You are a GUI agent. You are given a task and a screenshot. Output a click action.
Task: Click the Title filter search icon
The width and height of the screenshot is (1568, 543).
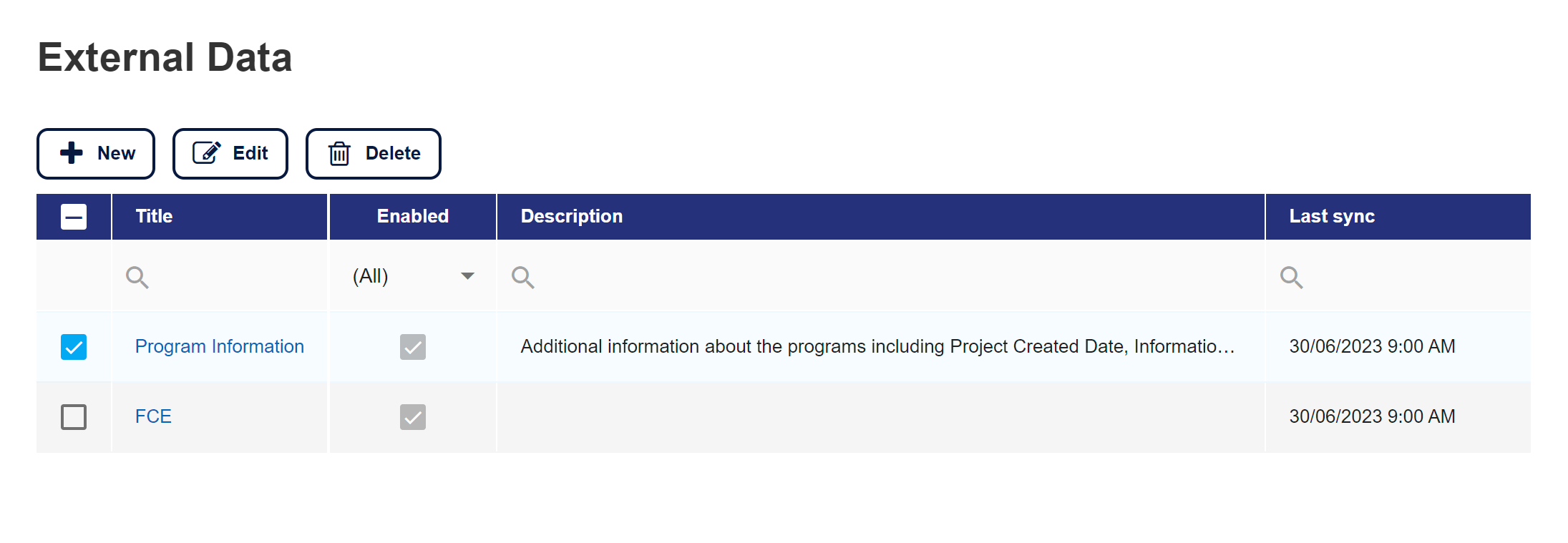(x=137, y=277)
